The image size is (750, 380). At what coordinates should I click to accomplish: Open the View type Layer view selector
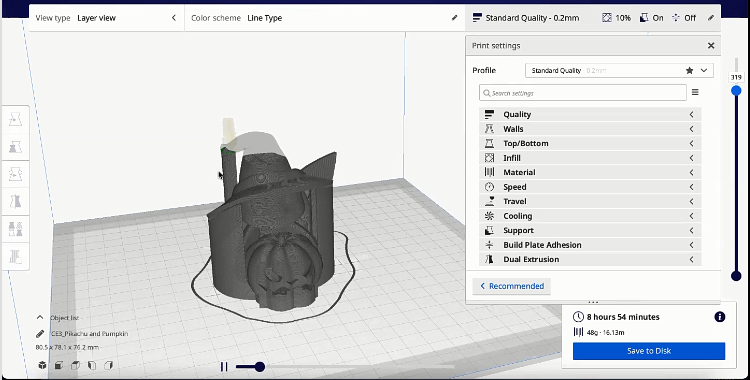tap(106, 18)
